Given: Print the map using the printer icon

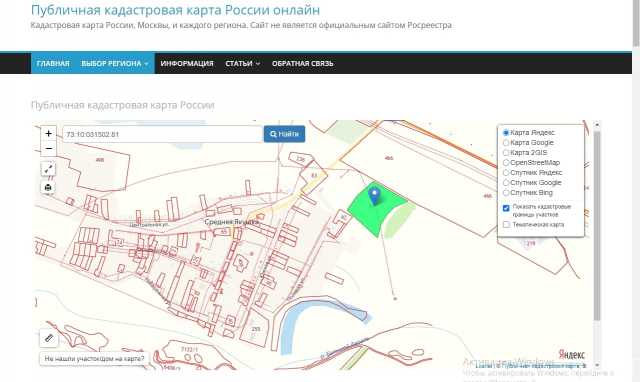Looking at the screenshot, I should (48, 187).
